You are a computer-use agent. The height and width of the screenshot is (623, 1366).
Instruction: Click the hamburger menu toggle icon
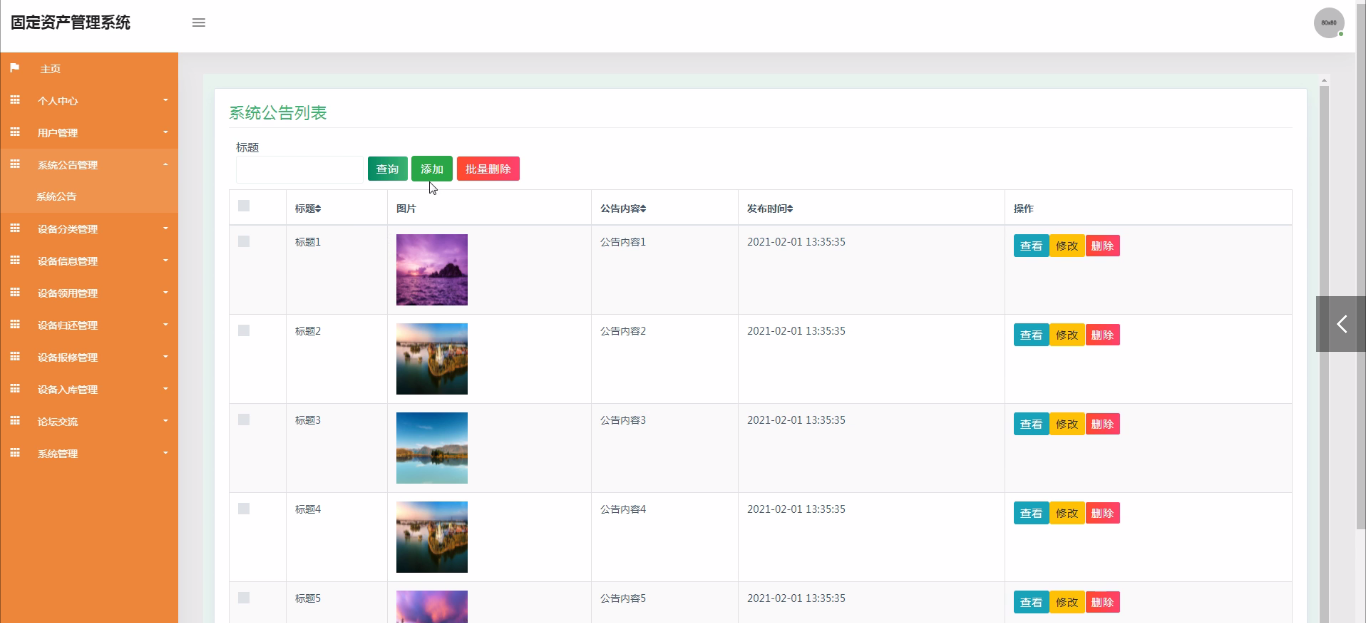[x=199, y=22]
